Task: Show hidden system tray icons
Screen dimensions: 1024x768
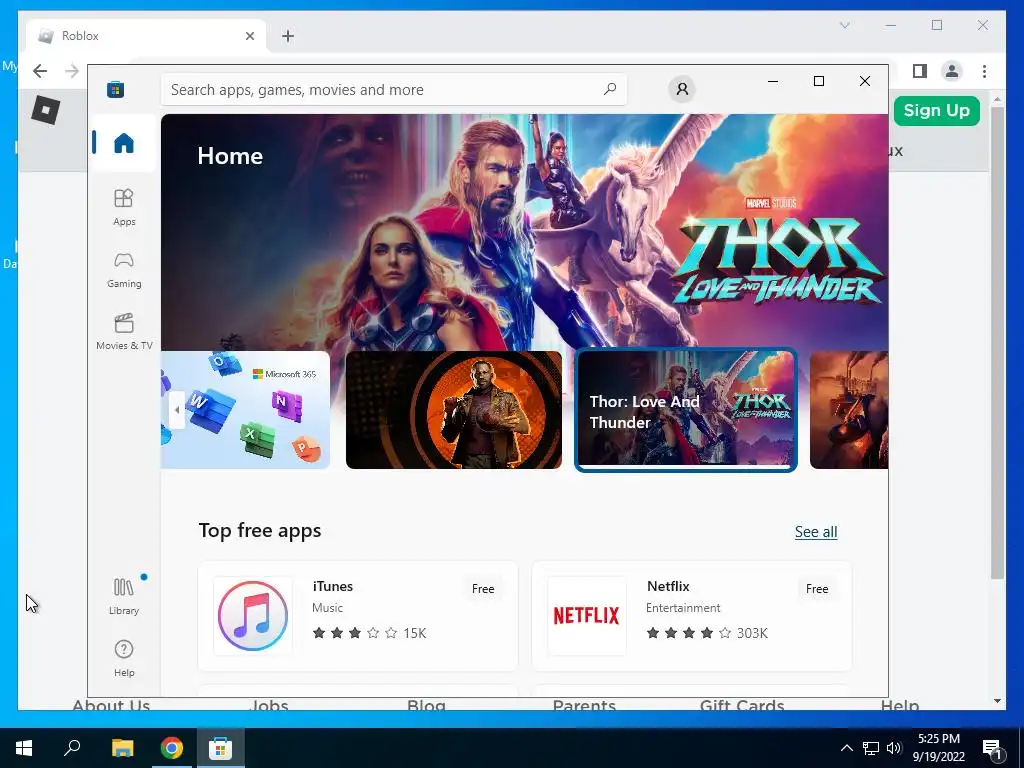Action: click(x=846, y=748)
